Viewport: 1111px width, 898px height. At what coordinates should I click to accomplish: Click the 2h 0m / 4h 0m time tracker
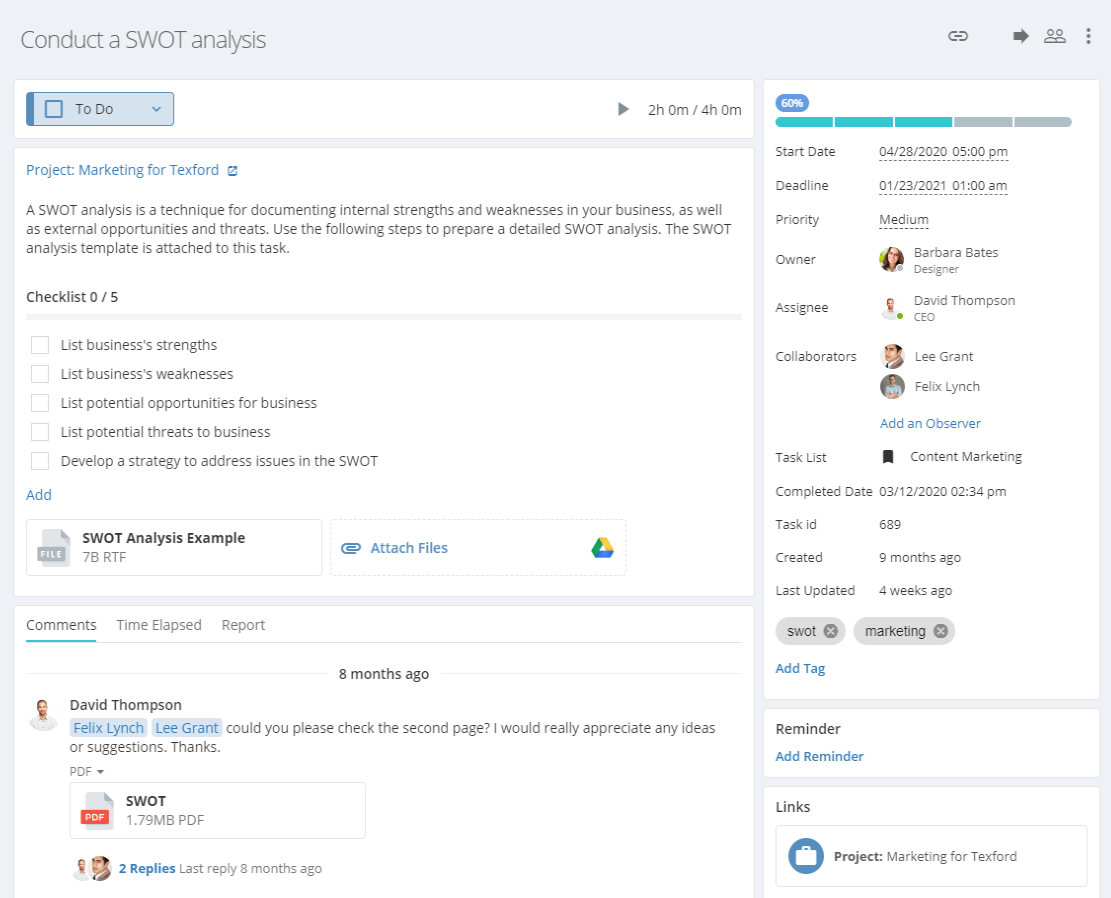694,110
